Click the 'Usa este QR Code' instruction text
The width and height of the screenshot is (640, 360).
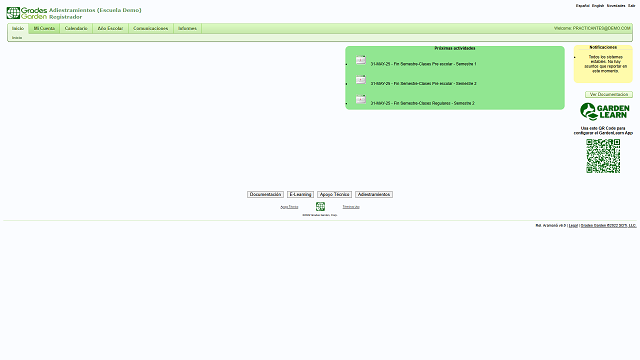pyautogui.click(x=603, y=131)
